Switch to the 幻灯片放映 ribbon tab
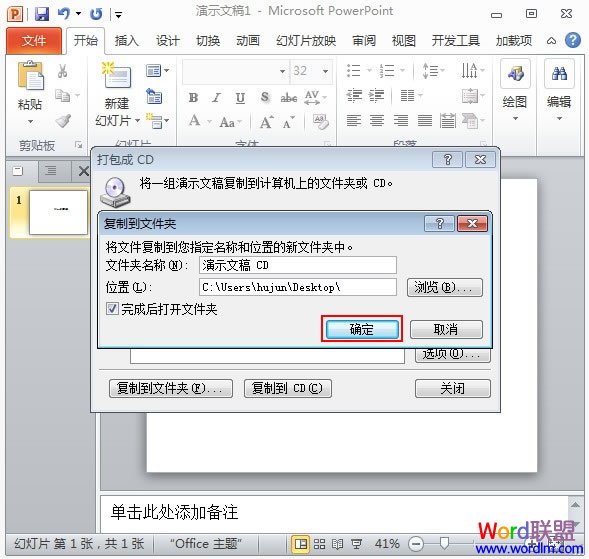Screen dimensions: 589x559 [306, 41]
